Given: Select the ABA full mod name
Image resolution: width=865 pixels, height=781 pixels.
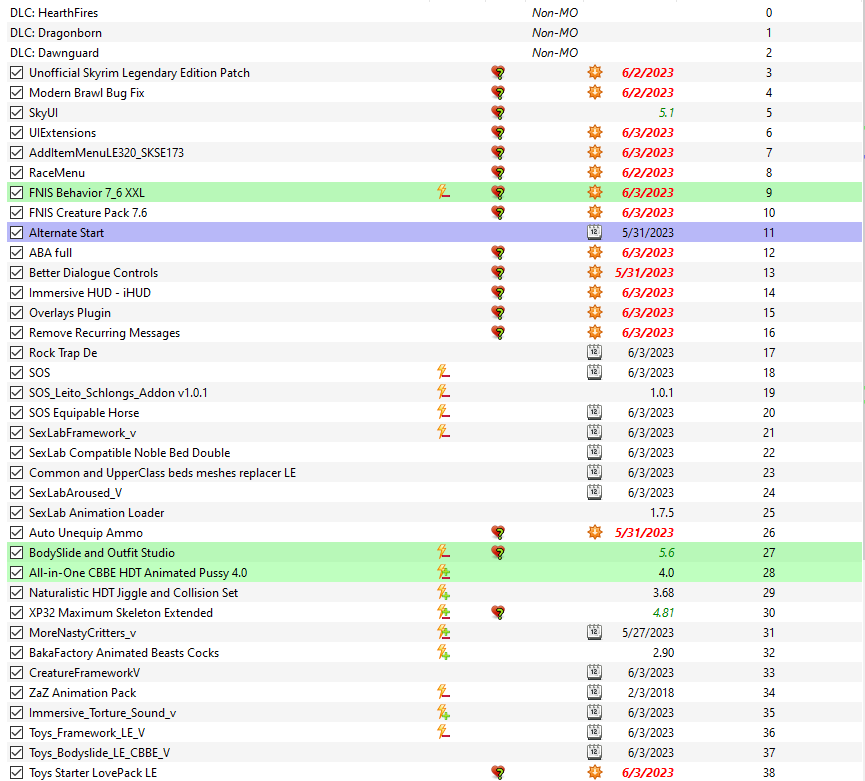Looking at the screenshot, I should click(50, 253).
